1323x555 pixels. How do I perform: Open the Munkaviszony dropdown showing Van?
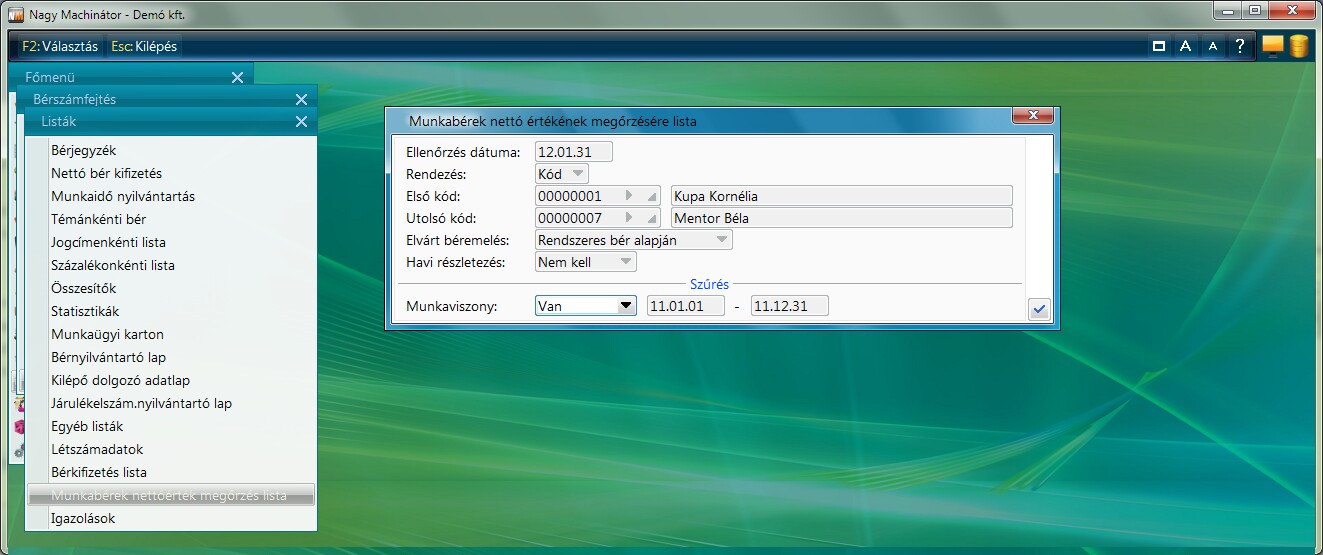tap(626, 306)
